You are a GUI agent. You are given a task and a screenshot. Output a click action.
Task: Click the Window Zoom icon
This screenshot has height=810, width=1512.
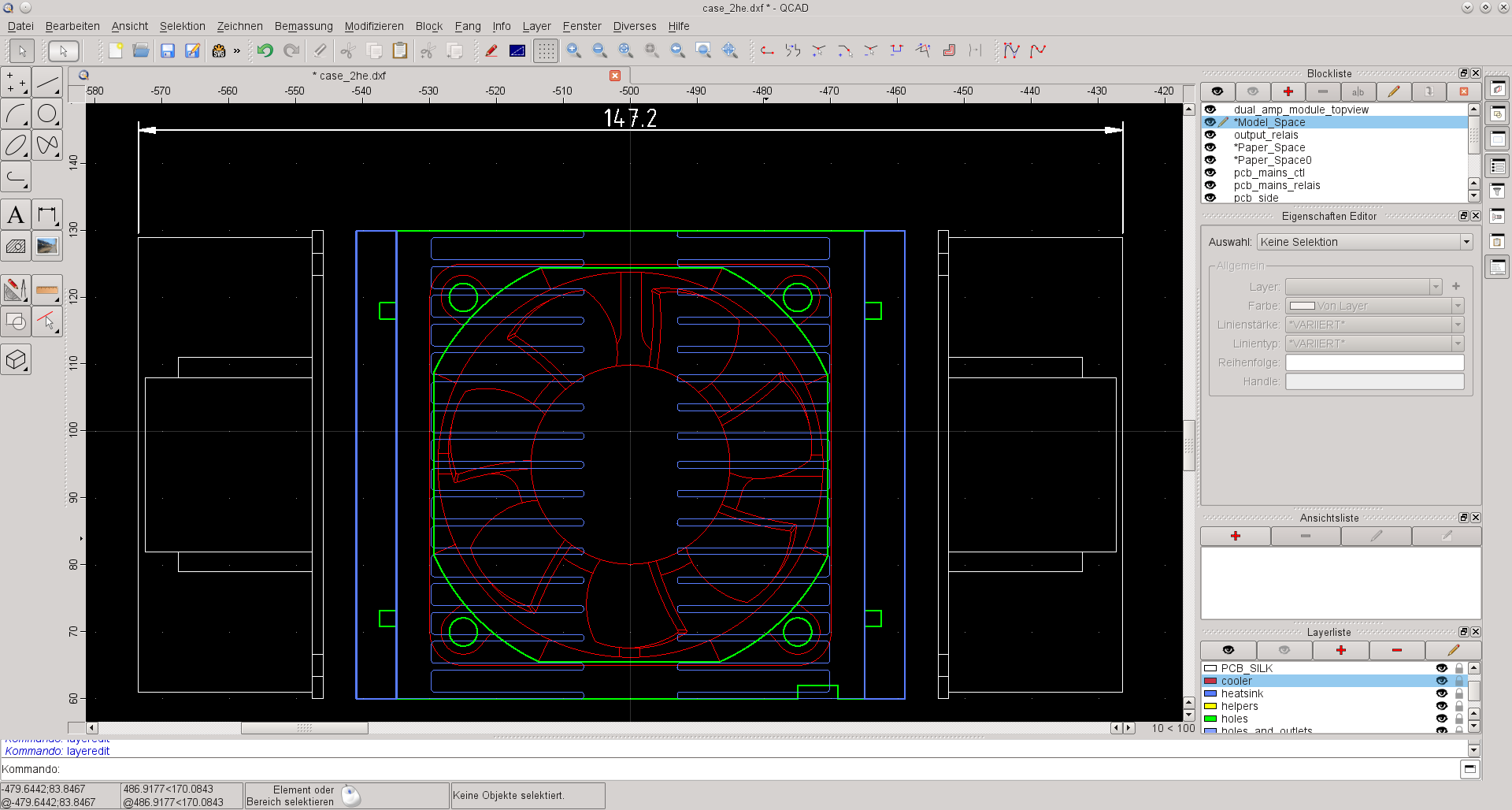pyautogui.click(x=704, y=50)
